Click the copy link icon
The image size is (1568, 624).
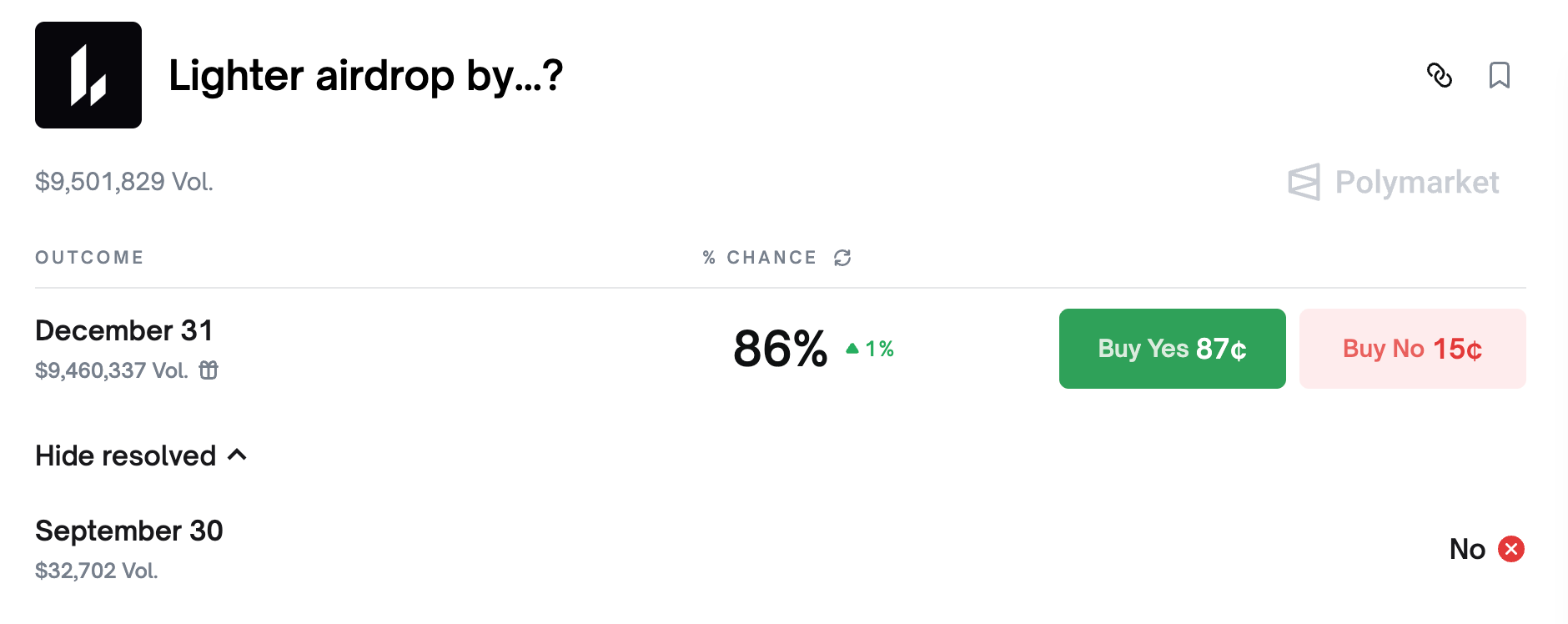pyautogui.click(x=1439, y=75)
